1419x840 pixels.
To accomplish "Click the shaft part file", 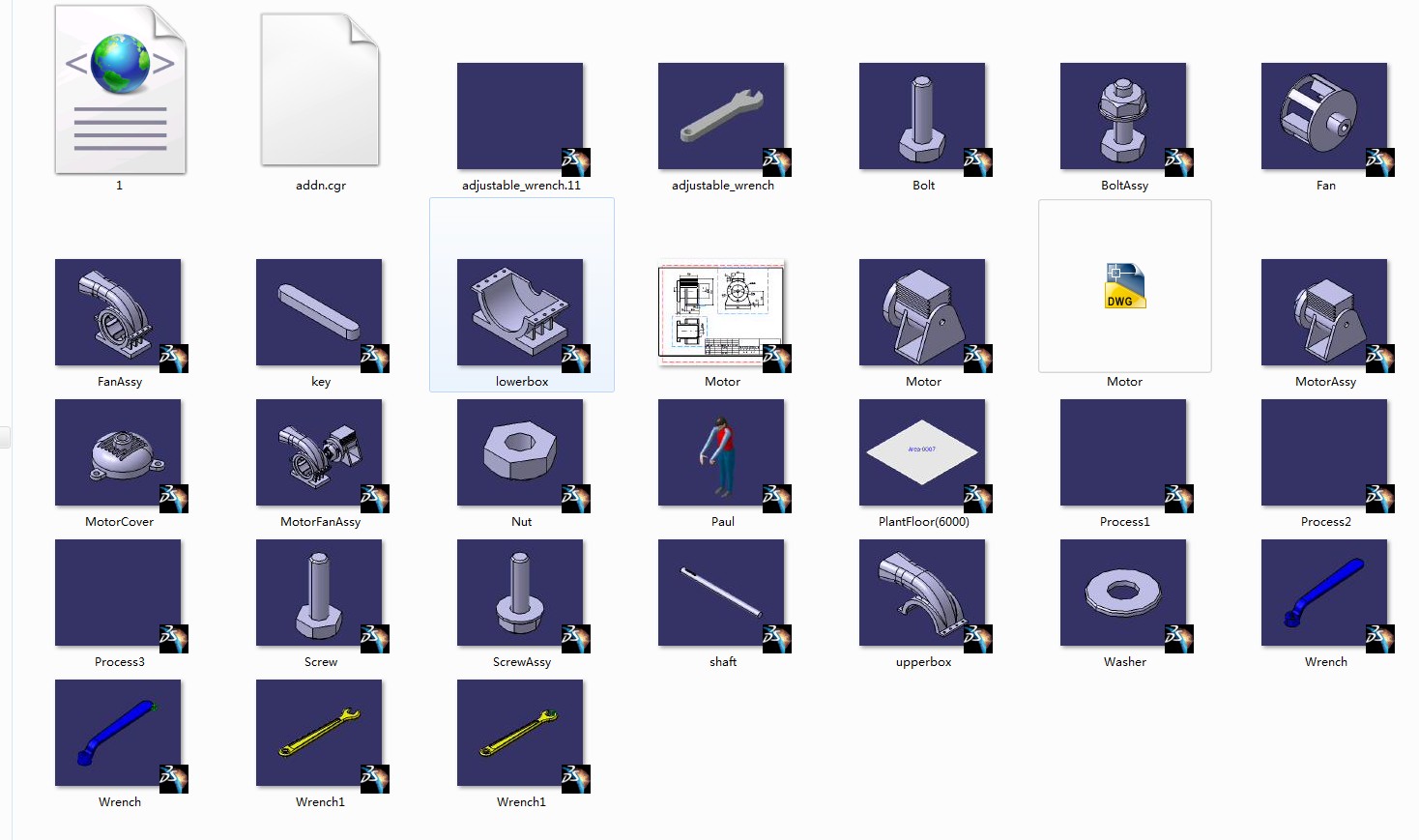I will point(721,593).
